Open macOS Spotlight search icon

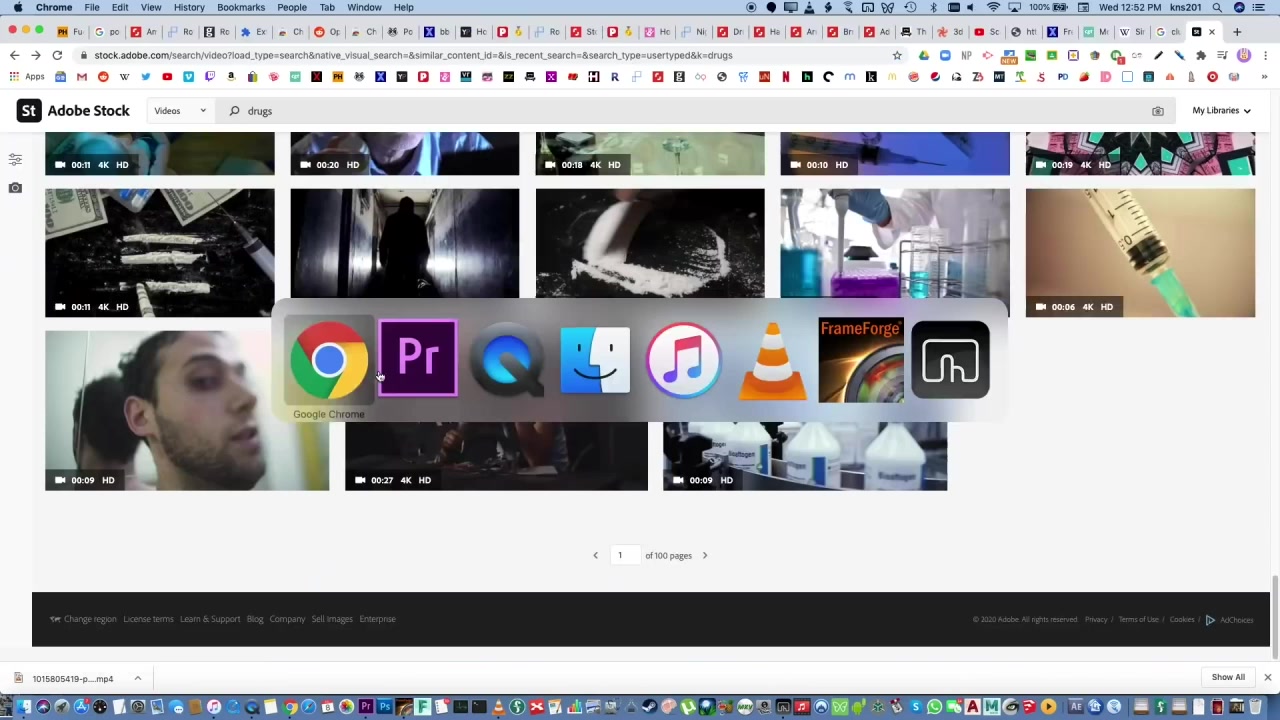(x=1217, y=8)
